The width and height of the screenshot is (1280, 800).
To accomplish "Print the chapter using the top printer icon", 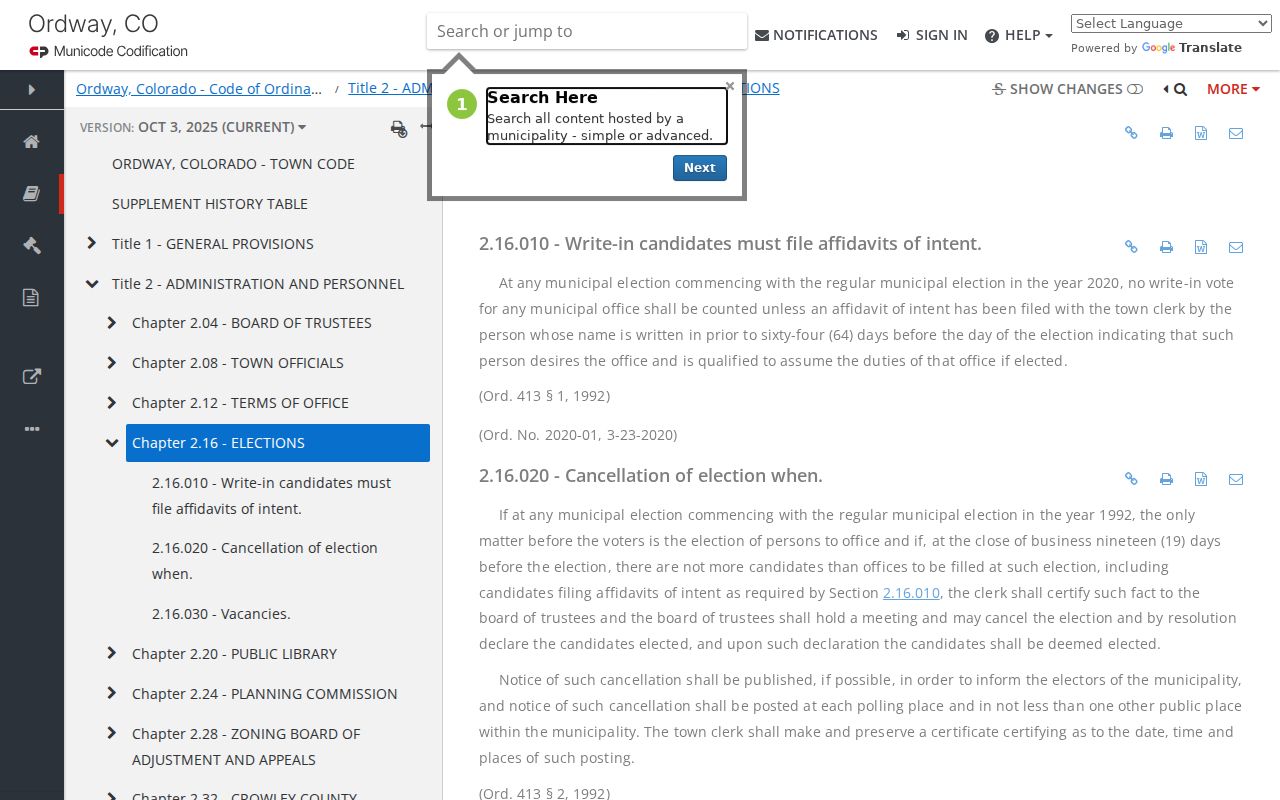I will (1166, 133).
